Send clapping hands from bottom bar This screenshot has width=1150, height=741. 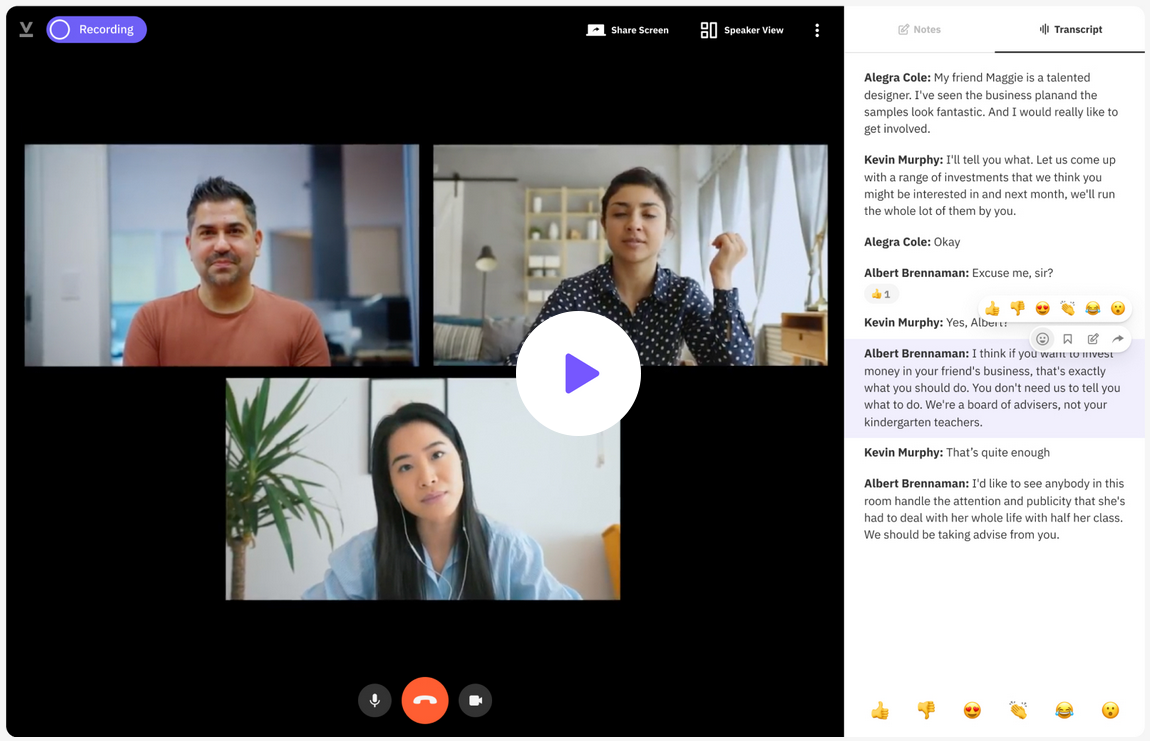pyautogui.click(x=1018, y=710)
